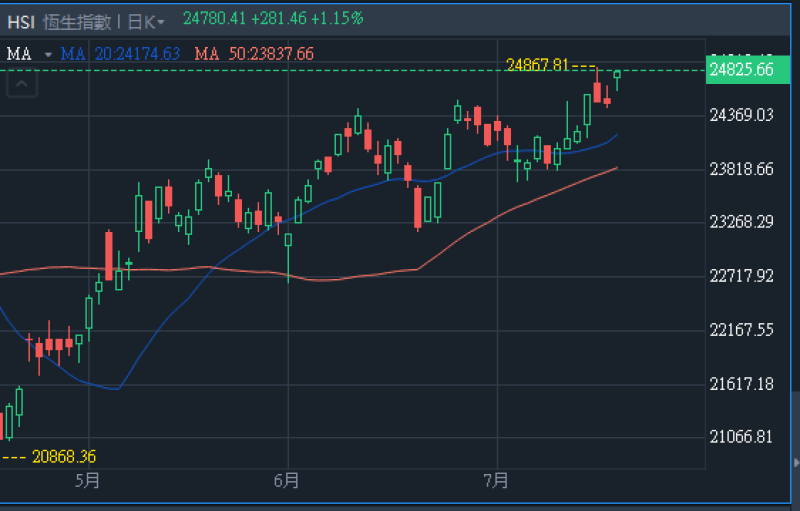
Task: Select the period low label 20868.36
Action: tap(64, 457)
